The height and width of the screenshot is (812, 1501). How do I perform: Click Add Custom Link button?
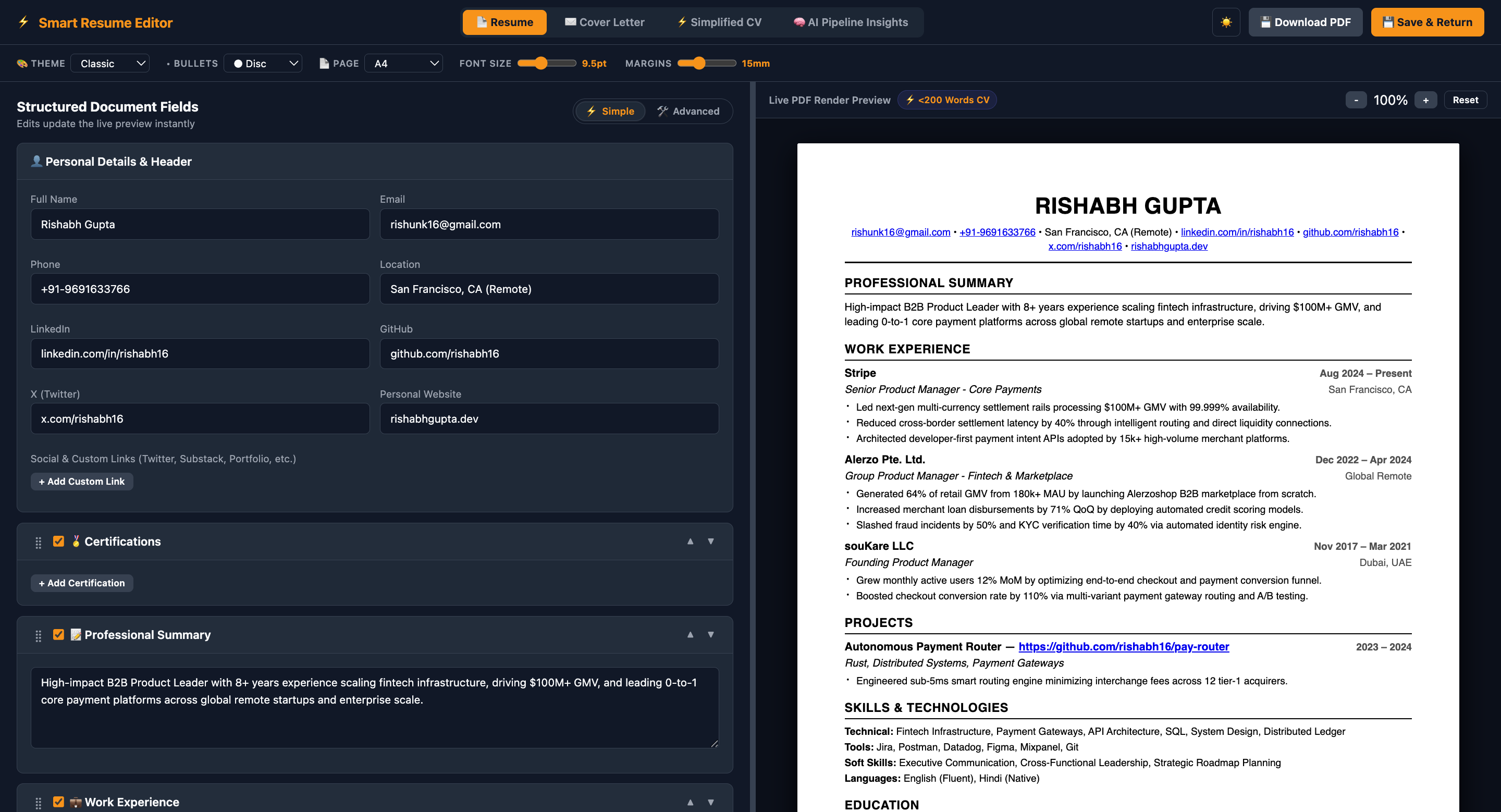point(82,482)
